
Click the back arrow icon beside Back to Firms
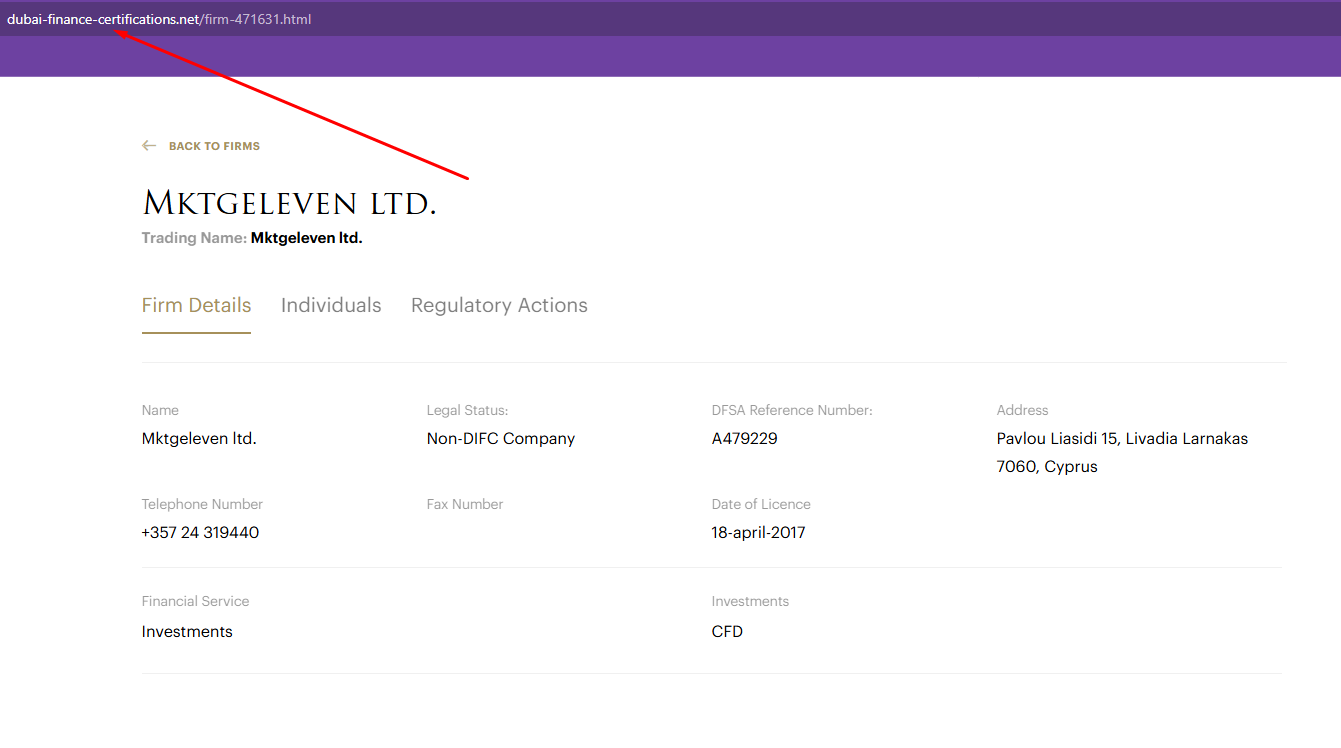tap(149, 146)
